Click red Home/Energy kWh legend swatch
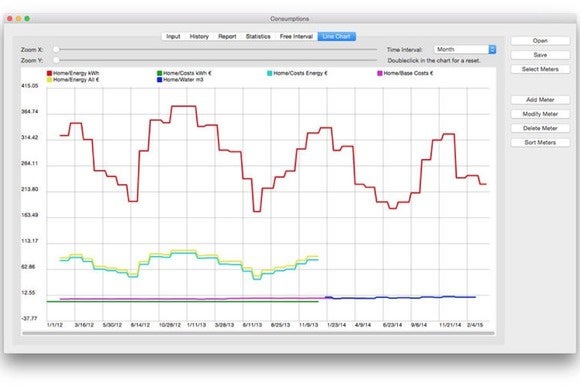This screenshot has width=580, height=388. [x=49, y=73]
